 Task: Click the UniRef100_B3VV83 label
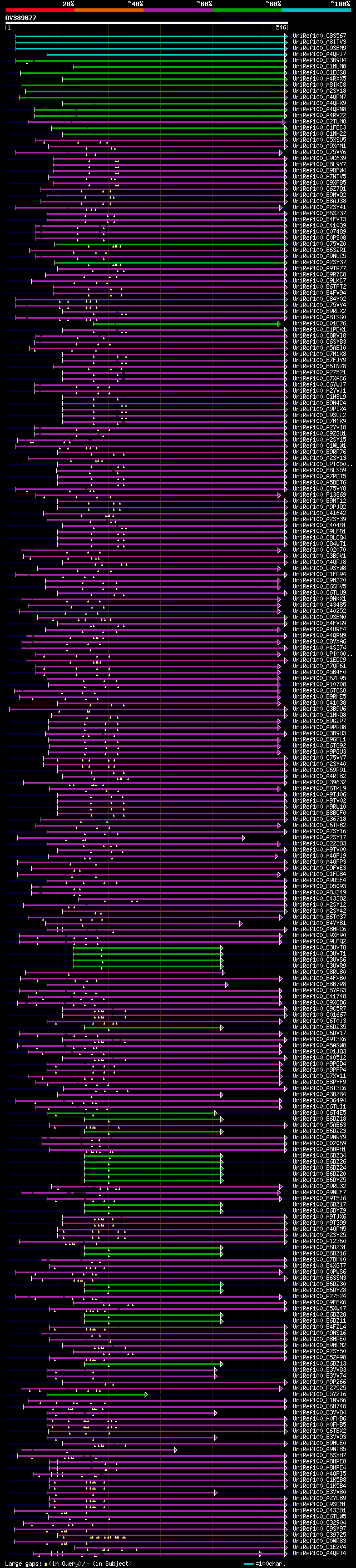319,1369
